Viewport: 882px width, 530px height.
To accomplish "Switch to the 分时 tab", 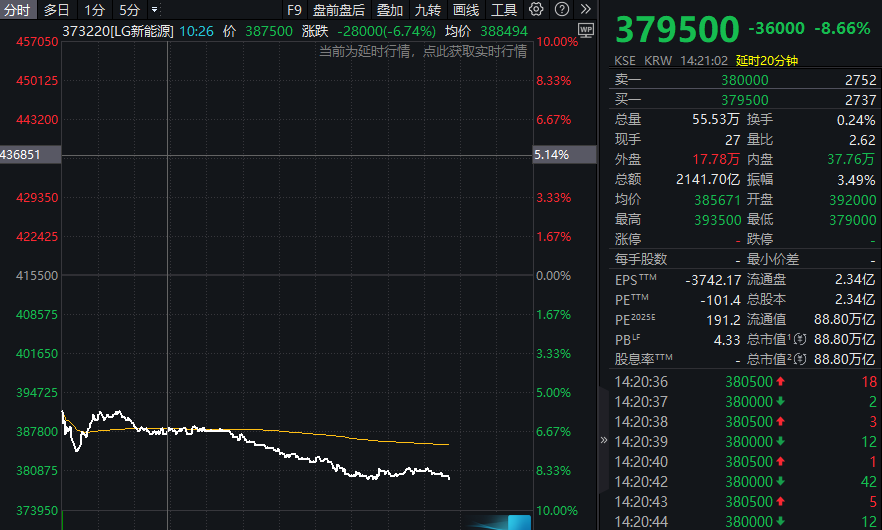I will 19,10.
